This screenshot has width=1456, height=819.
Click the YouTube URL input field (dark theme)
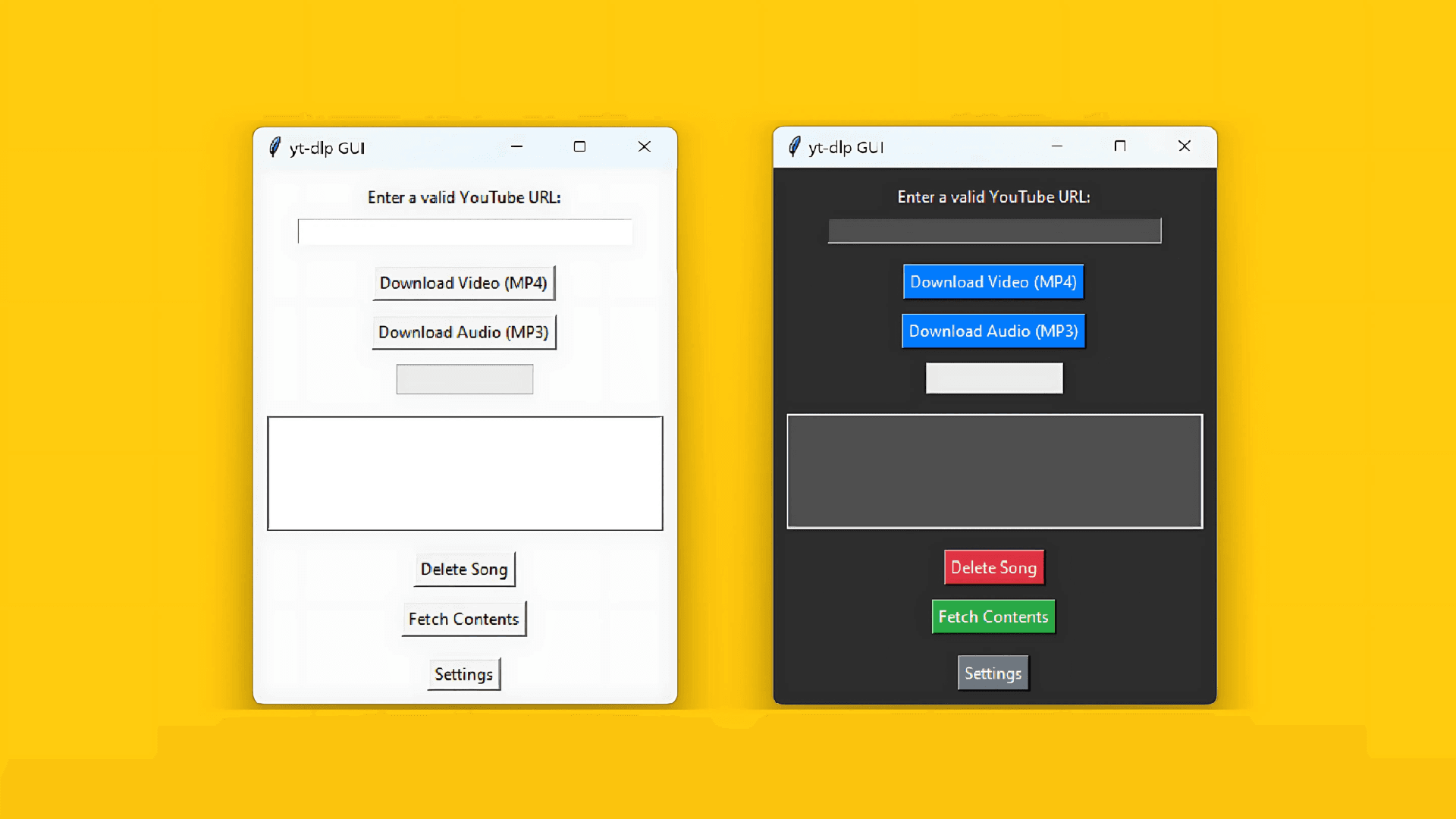tap(993, 231)
